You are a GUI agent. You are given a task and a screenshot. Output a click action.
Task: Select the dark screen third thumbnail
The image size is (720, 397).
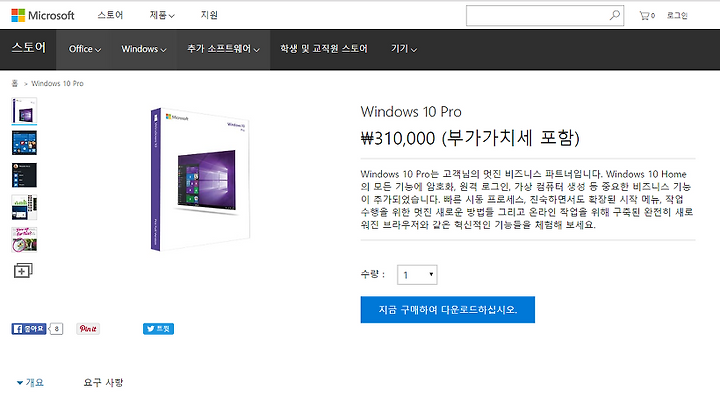coord(24,175)
